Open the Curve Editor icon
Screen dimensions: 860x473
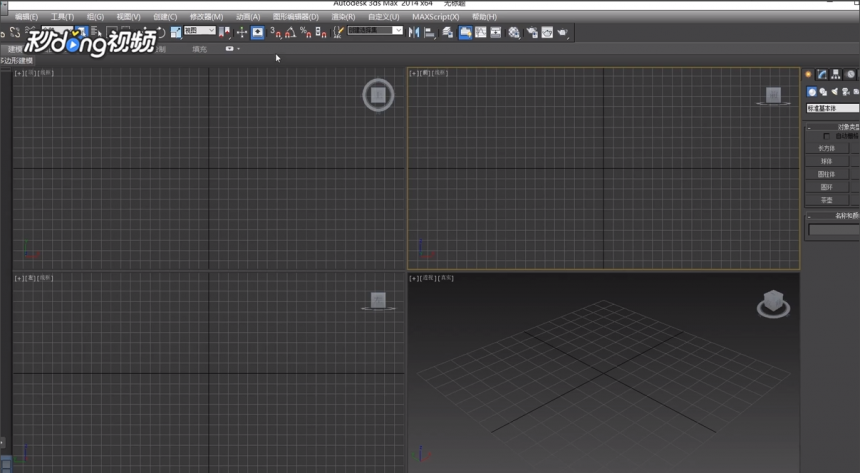pos(480,32)
